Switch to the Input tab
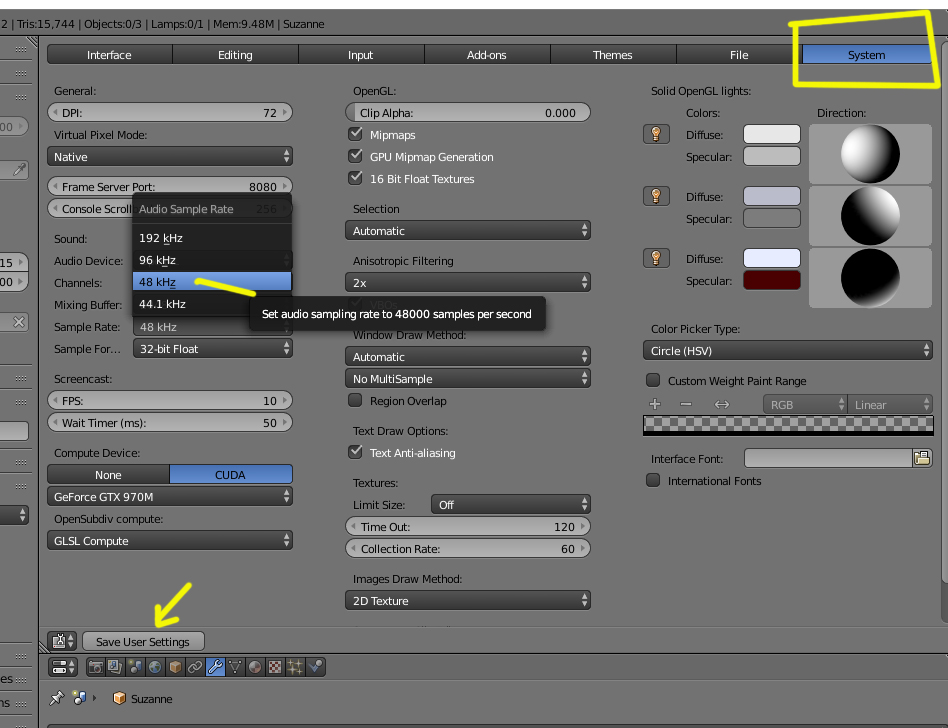 coord(361,54)
